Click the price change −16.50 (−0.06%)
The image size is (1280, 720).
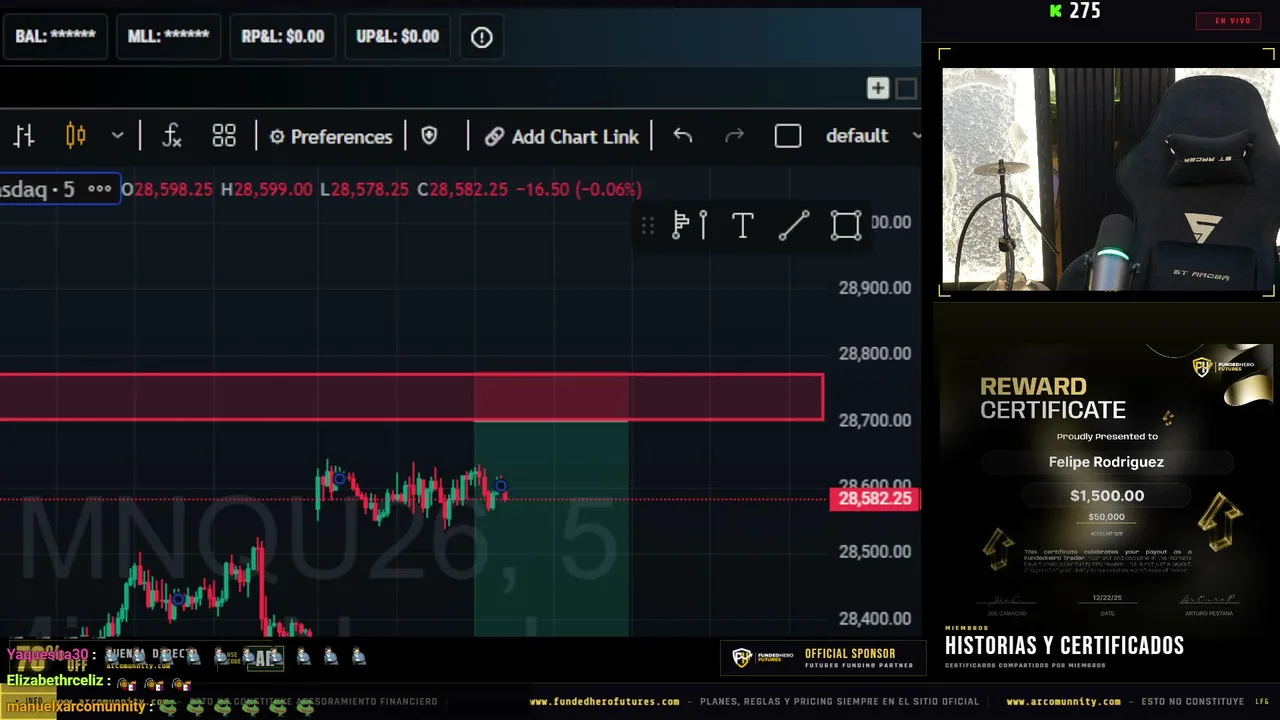(579, 189)
